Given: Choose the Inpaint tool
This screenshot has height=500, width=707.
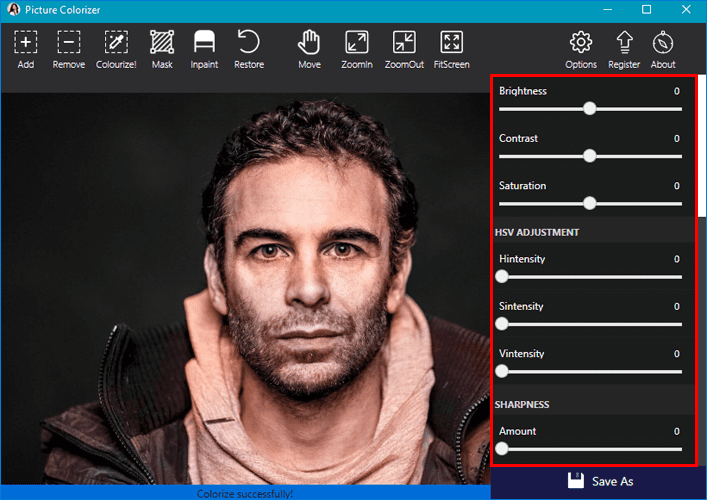Looking at the screenshot, I should tap(204, 49).
